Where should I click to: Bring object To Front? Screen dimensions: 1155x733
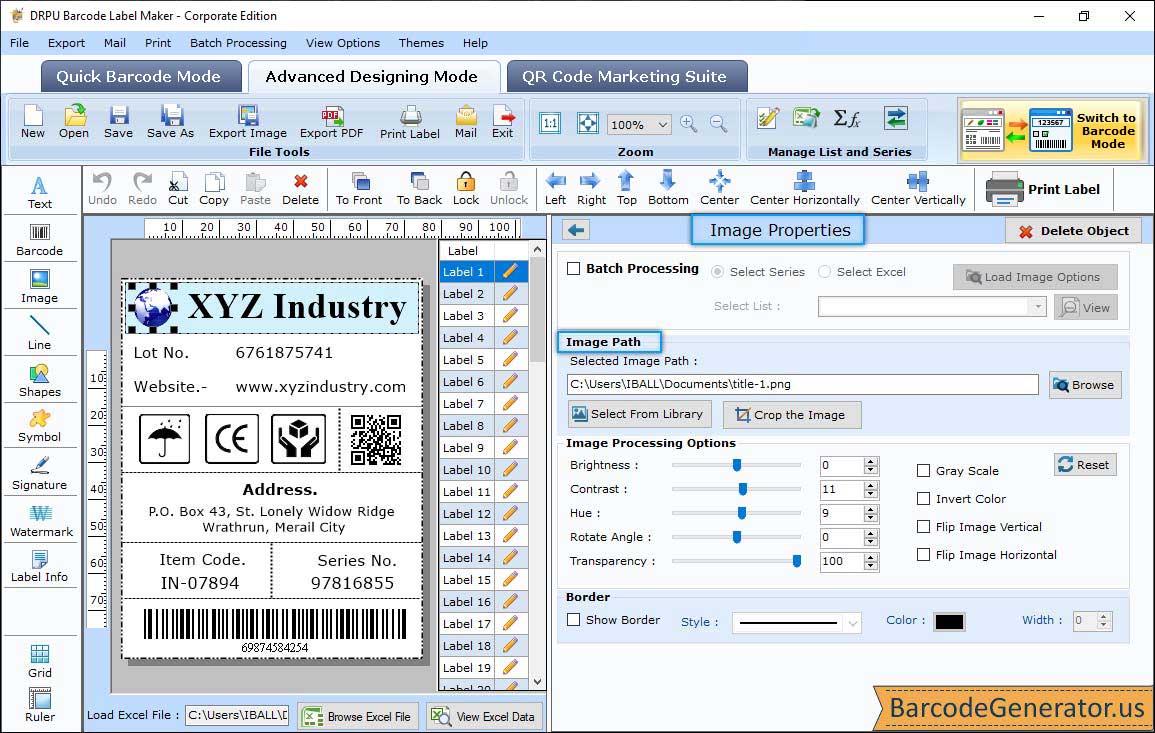[359, 189]
